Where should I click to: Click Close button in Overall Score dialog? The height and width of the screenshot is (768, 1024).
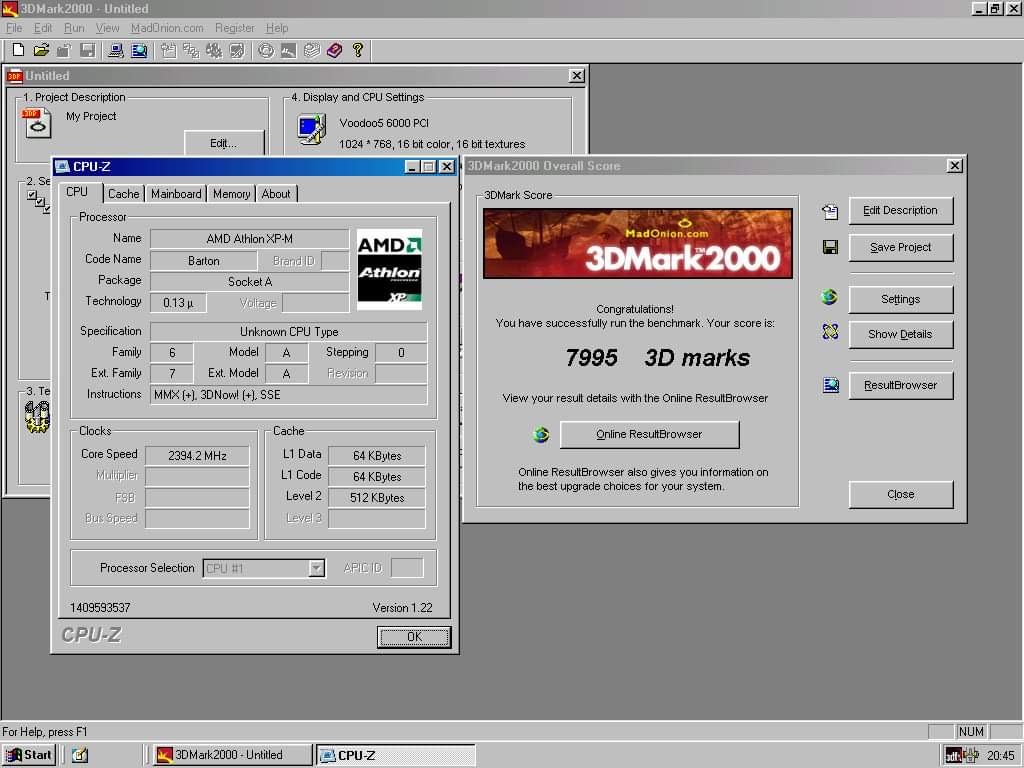point(900,494)
